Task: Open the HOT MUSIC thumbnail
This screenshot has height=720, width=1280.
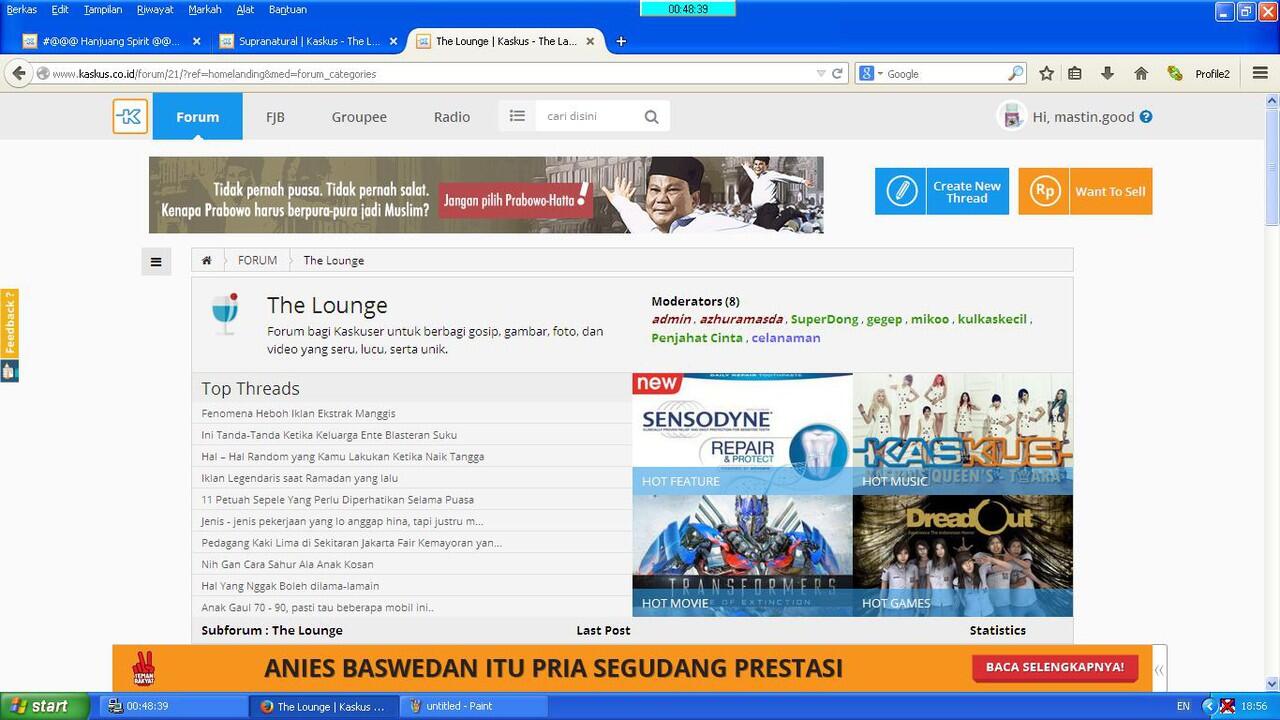Action: [963, 434]
